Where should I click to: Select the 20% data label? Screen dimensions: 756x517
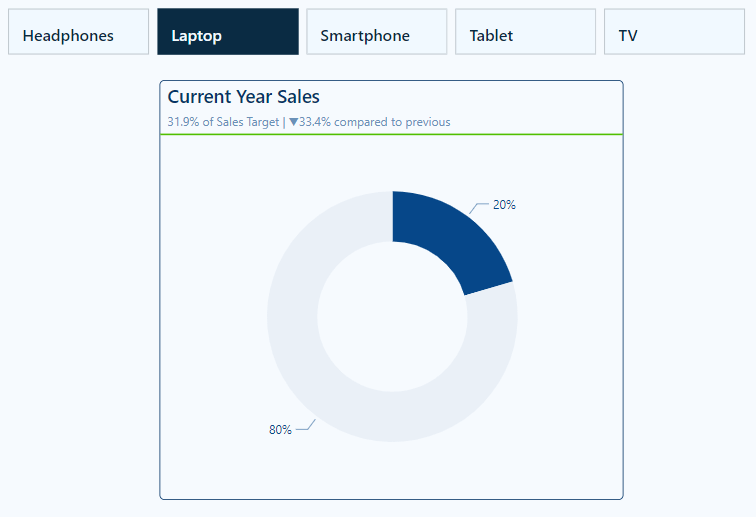pyautogui.click(x=504, y=205)
